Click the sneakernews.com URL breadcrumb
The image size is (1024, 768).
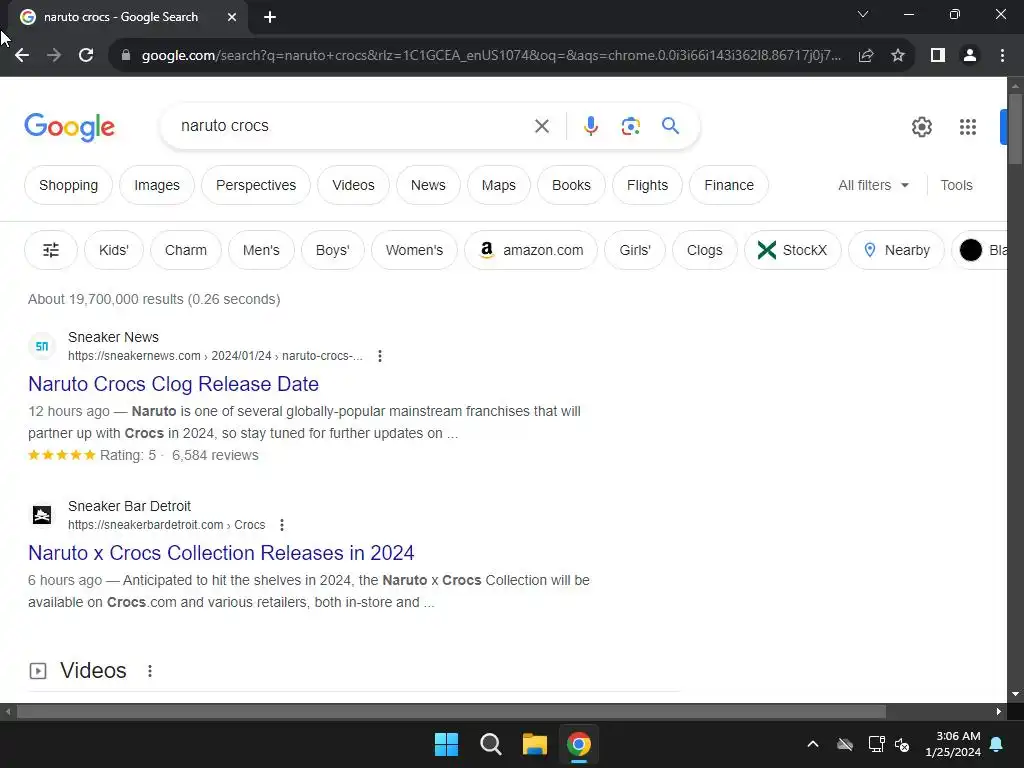(x=215, y=356)
